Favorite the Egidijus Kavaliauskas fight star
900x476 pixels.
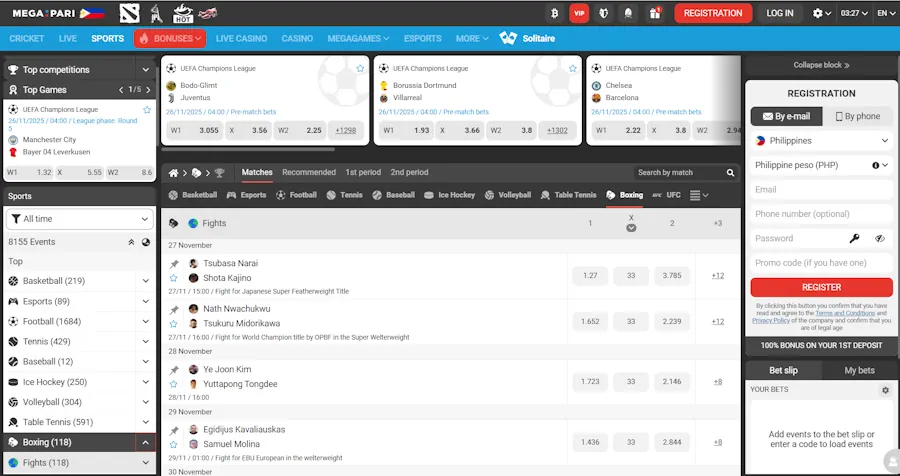tap(174, 444)
